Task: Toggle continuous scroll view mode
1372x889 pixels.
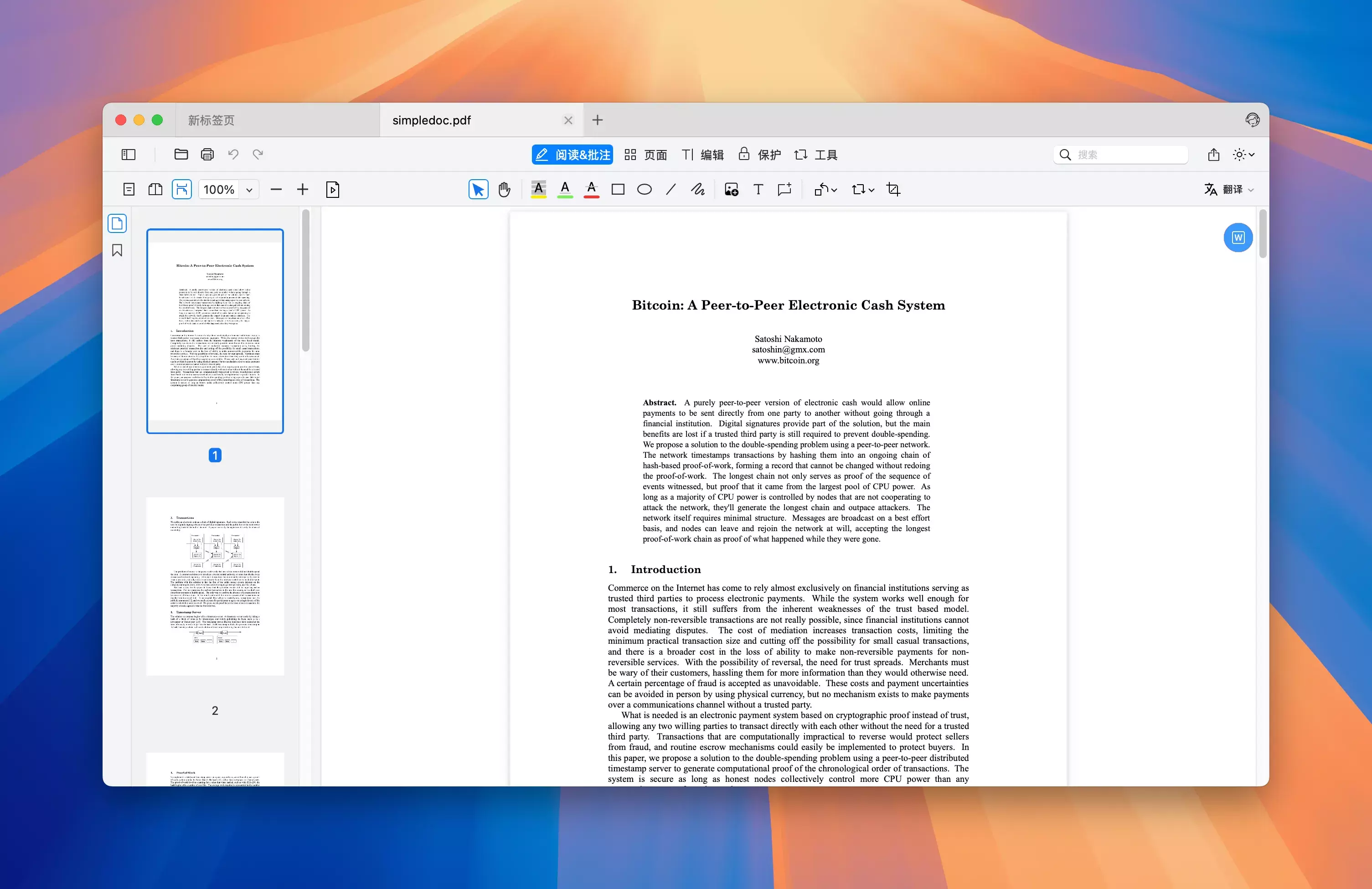Action: point(181,189)
